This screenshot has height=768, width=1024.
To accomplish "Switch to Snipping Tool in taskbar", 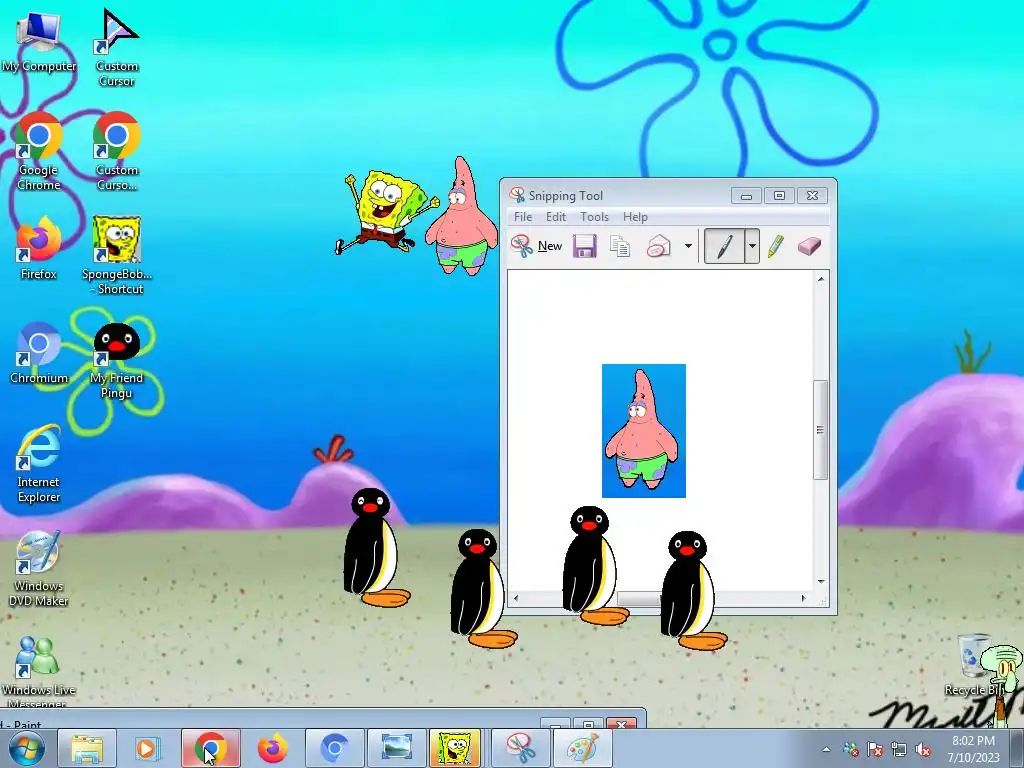I will pyautogui.click(x=521, y=748).
